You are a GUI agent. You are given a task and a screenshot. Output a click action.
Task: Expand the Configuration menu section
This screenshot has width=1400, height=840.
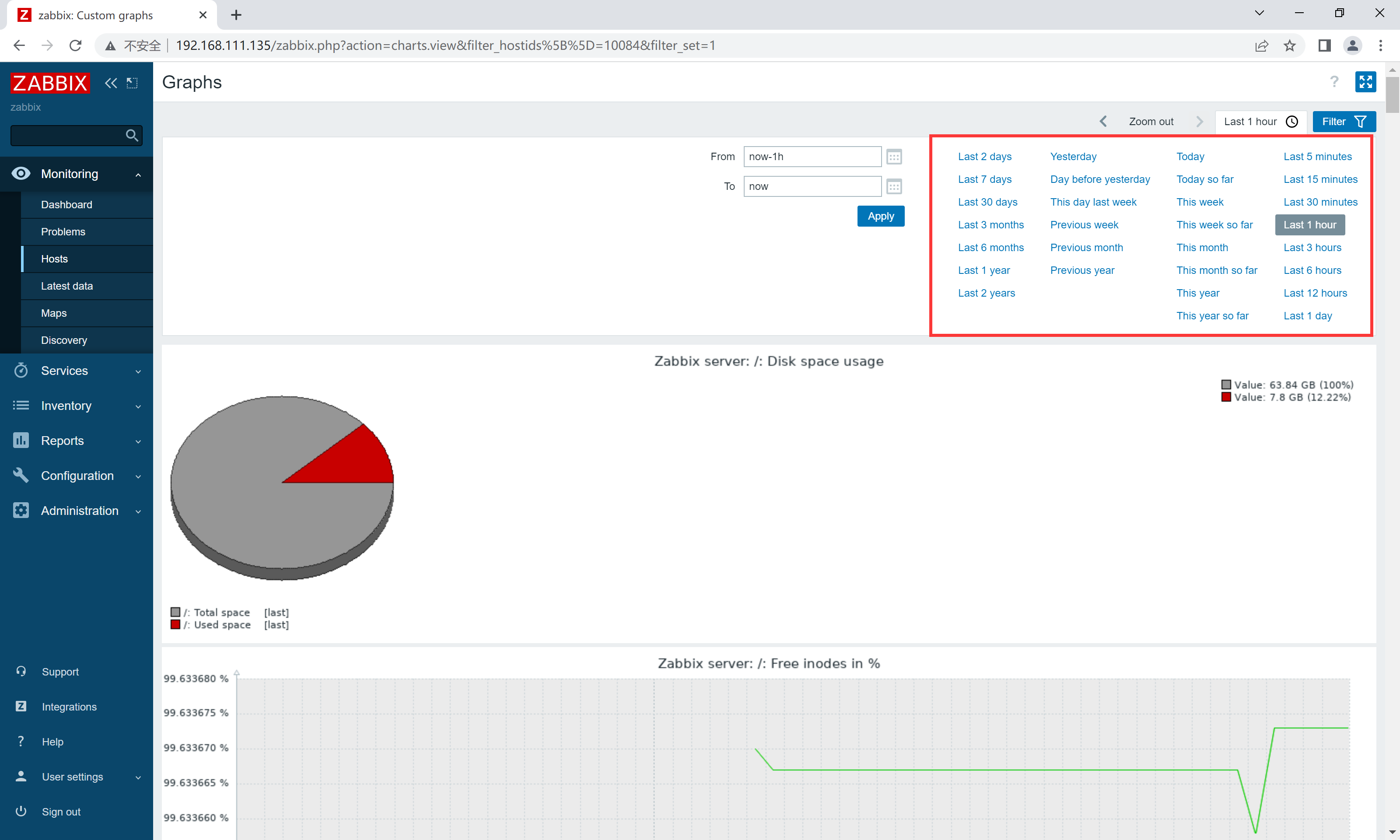click(77, 476)
